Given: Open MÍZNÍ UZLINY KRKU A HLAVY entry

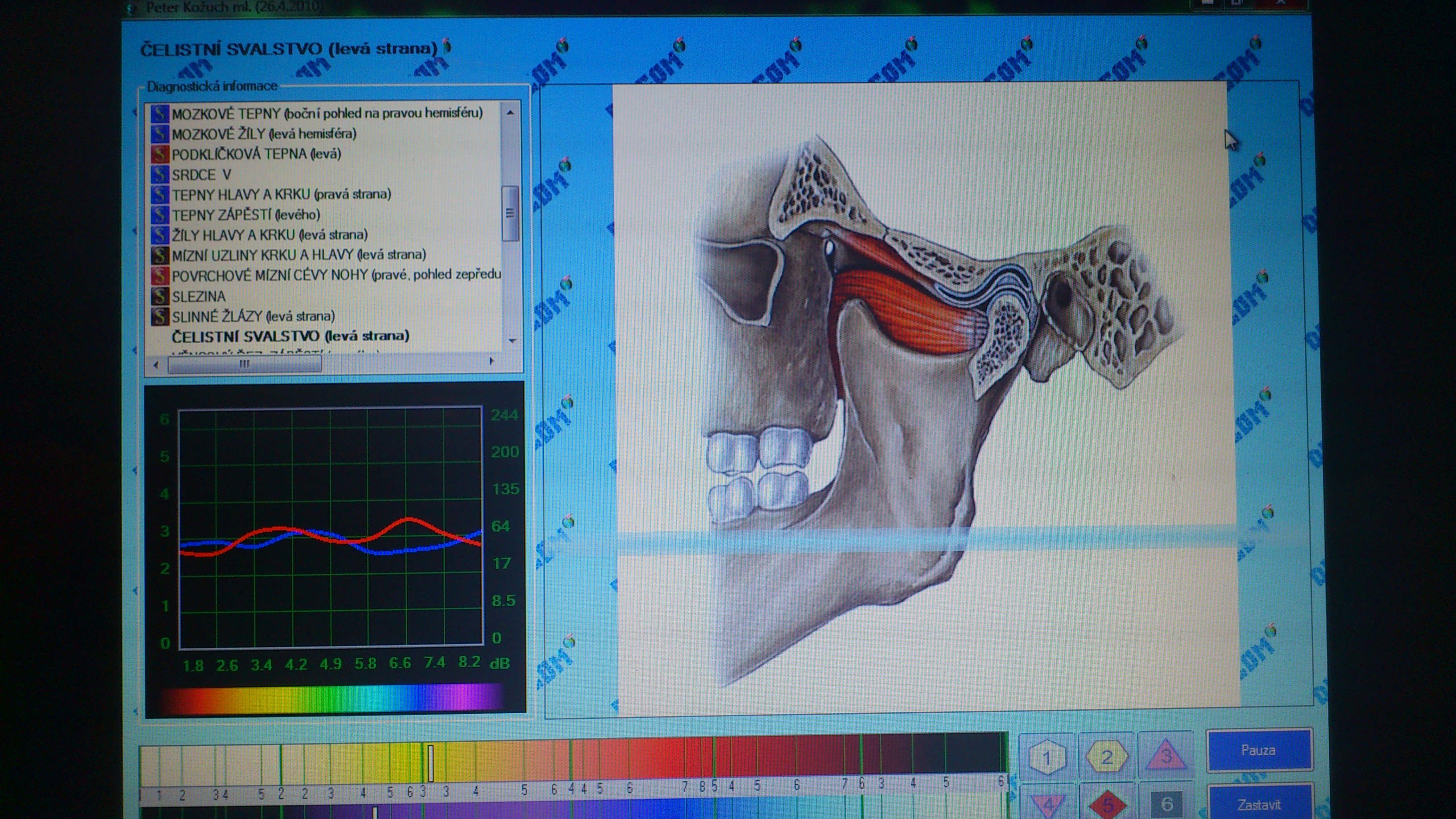Looking at the screenshot, I should coord(299,255).
